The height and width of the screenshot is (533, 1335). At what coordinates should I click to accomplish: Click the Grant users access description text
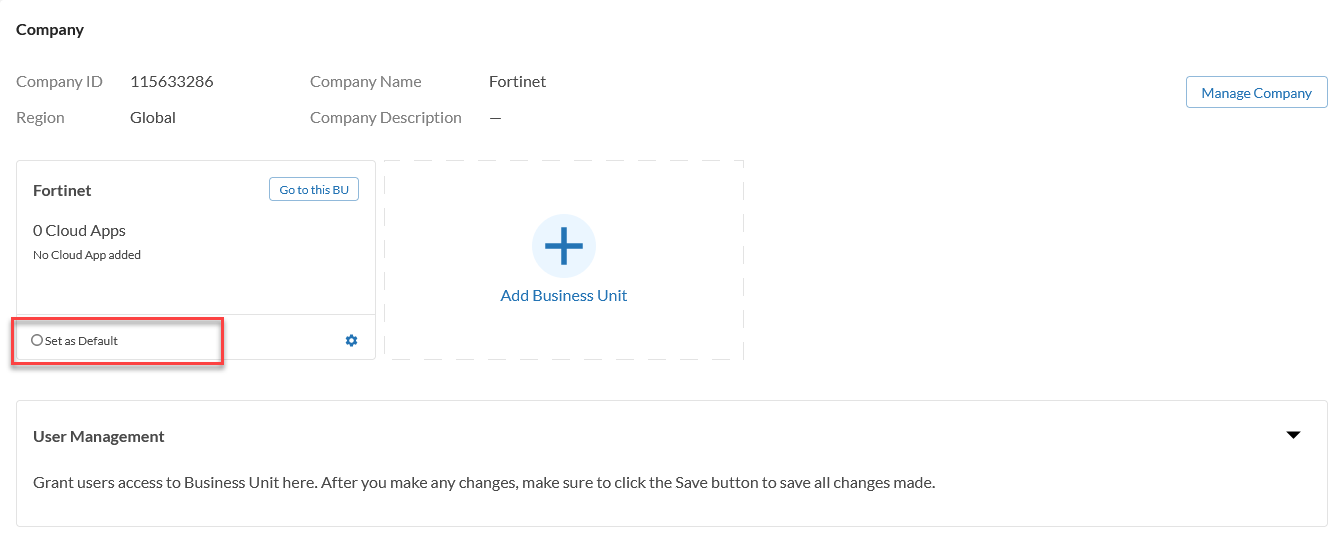[484, 482]
